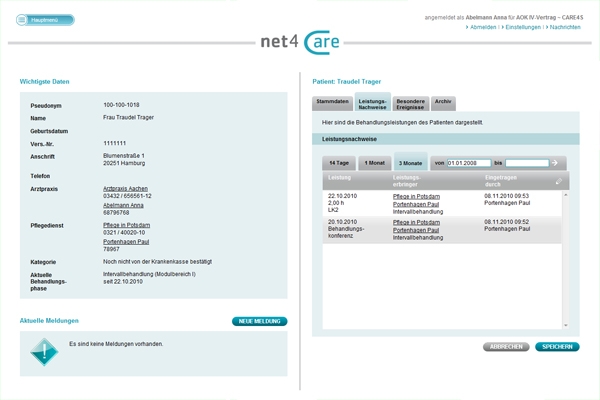Click scrollbar up arrow in Leistungsnachweise list
The height and width of the screenshot is (400, 600).
coord(566,195)
